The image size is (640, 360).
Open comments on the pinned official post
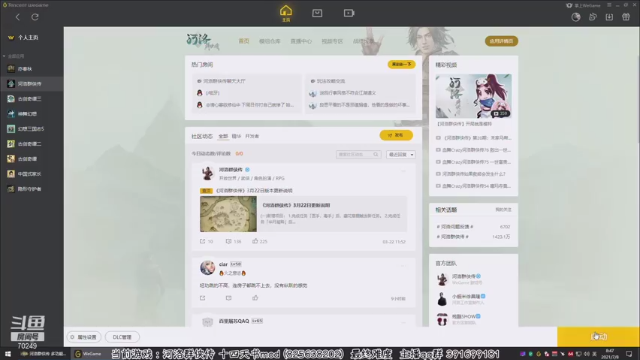click(x=229, y=241)
